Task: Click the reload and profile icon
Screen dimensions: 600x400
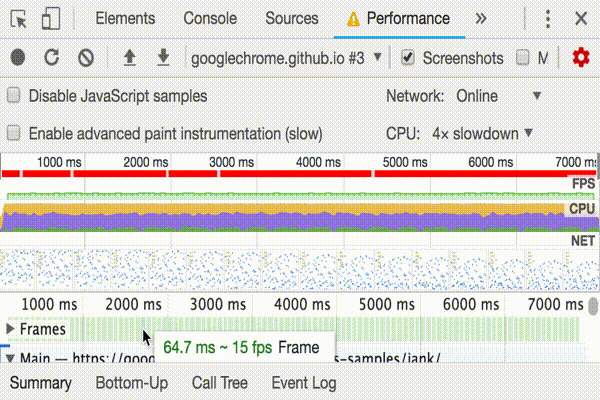Action: point(52,58)
